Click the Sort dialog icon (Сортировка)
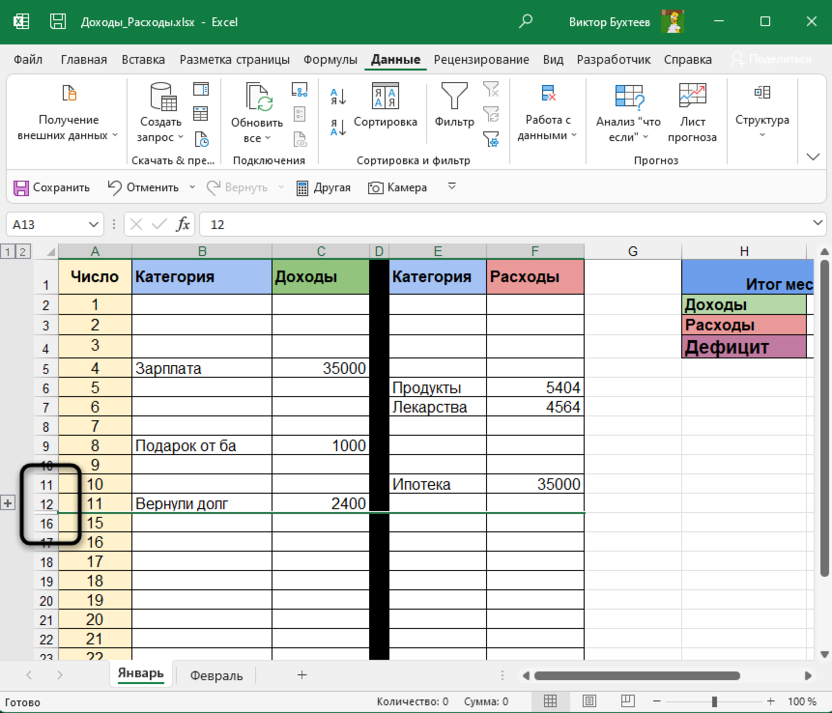 click(x=385, y=105)
